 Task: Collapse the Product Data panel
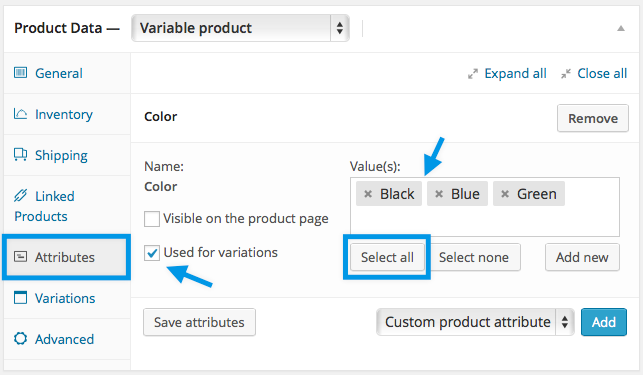(621, 28)
